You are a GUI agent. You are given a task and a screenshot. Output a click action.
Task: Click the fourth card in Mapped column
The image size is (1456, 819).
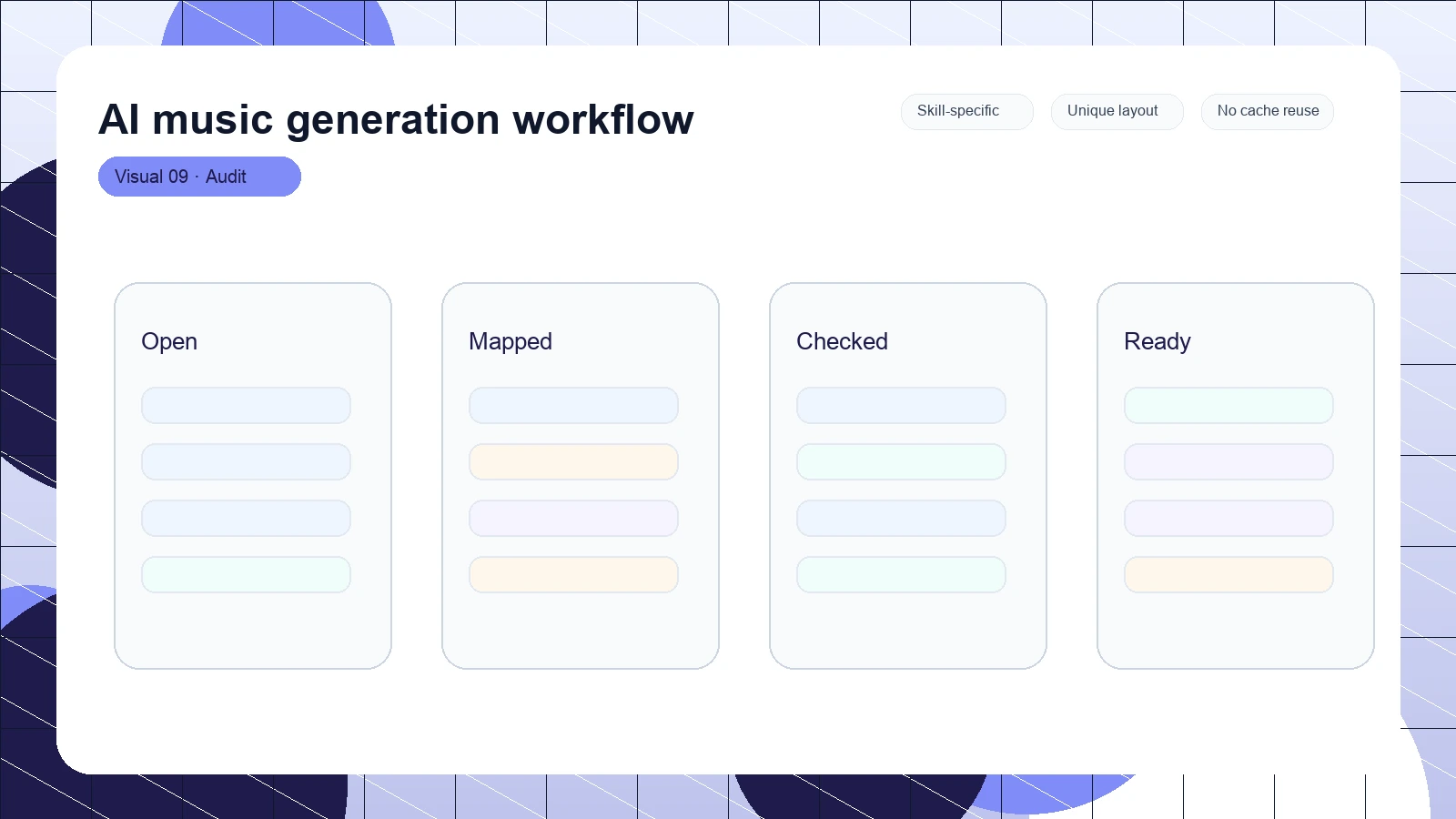click(573, 575)
